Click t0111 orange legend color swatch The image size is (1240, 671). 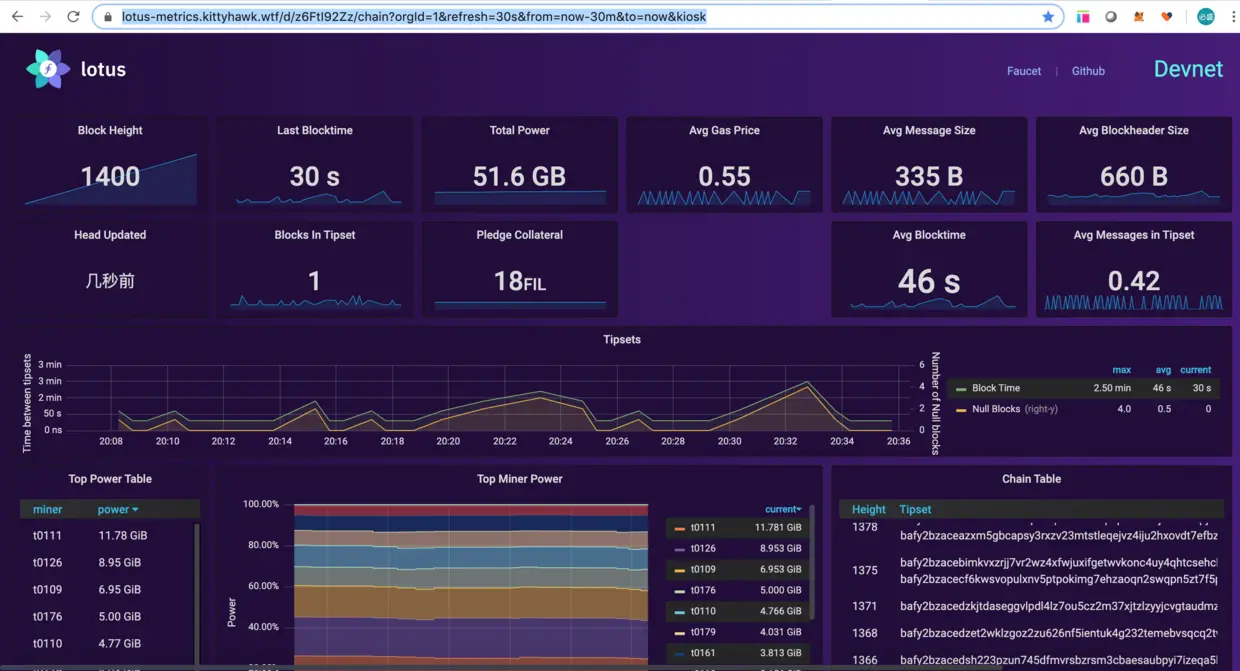[x=680, y=528]
